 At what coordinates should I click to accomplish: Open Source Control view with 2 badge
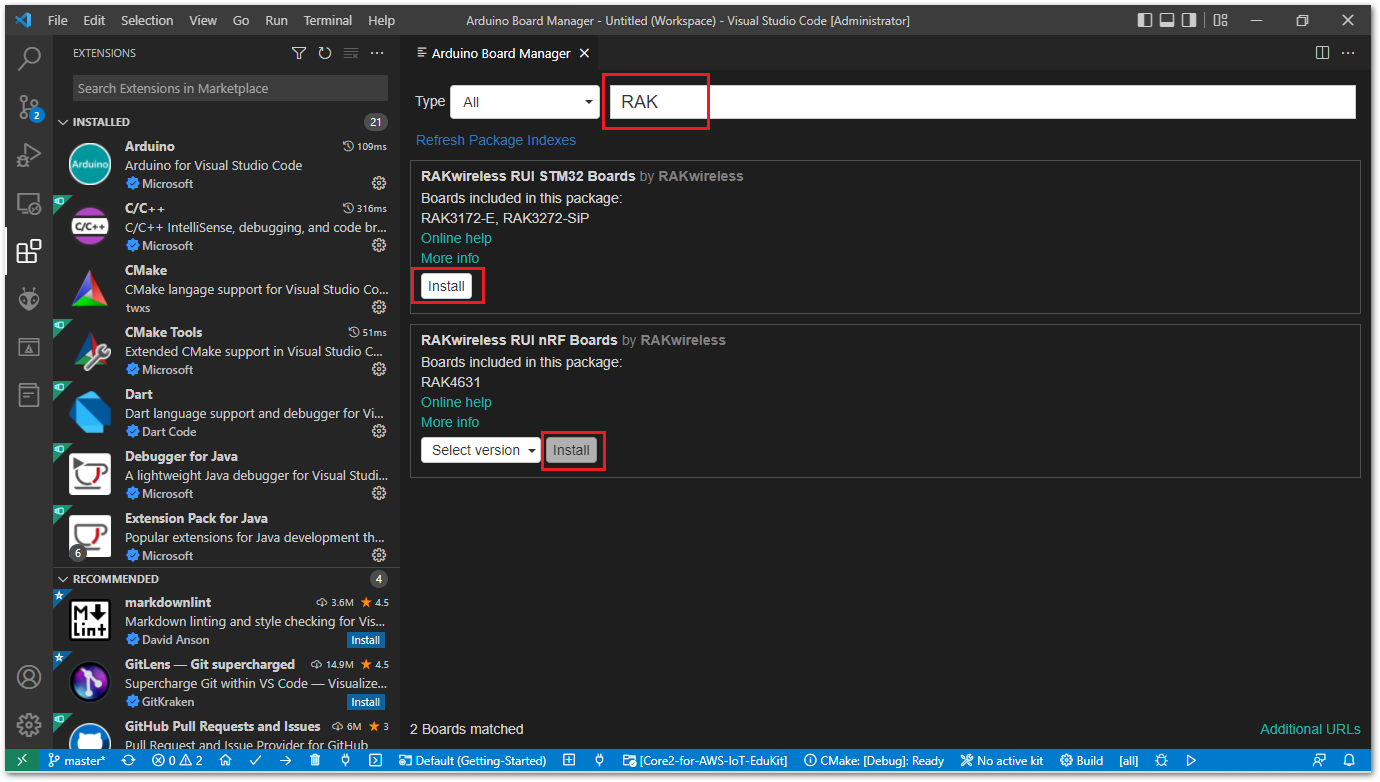pyautogui.click(x=29, y=106)
